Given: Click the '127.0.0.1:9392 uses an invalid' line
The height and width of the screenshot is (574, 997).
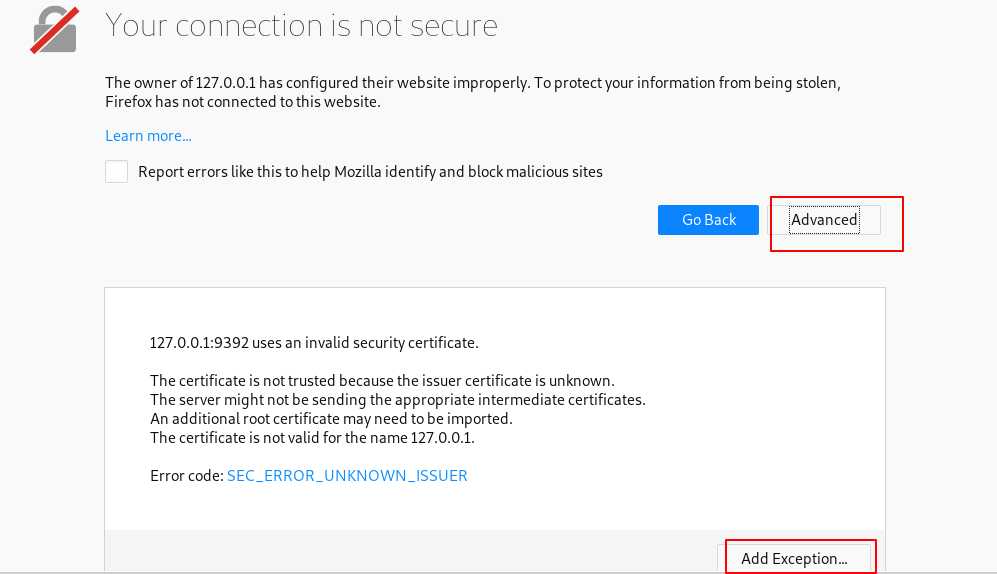Looking at the screenshot, I should click(314, 343).
